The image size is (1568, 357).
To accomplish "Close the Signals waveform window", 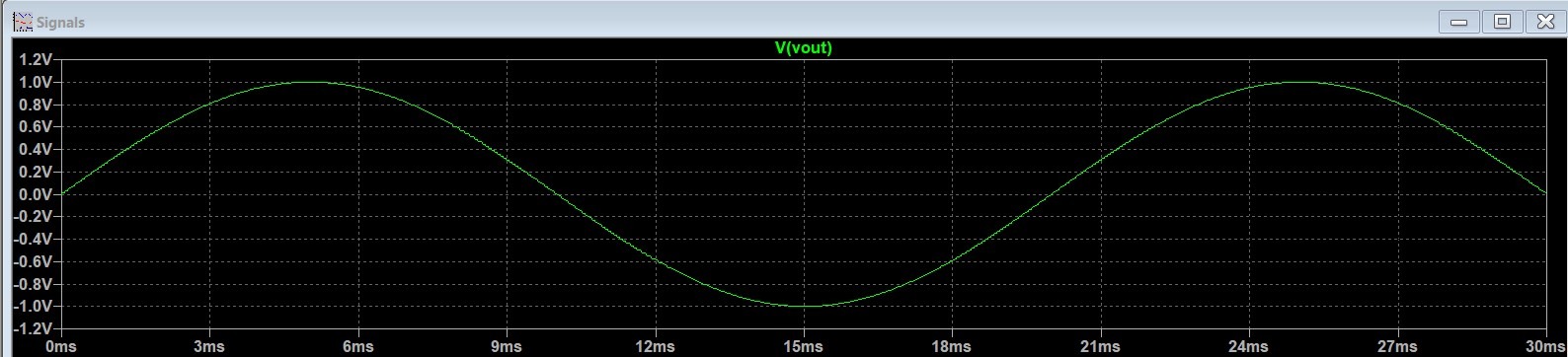I will tap(1545, 21).
